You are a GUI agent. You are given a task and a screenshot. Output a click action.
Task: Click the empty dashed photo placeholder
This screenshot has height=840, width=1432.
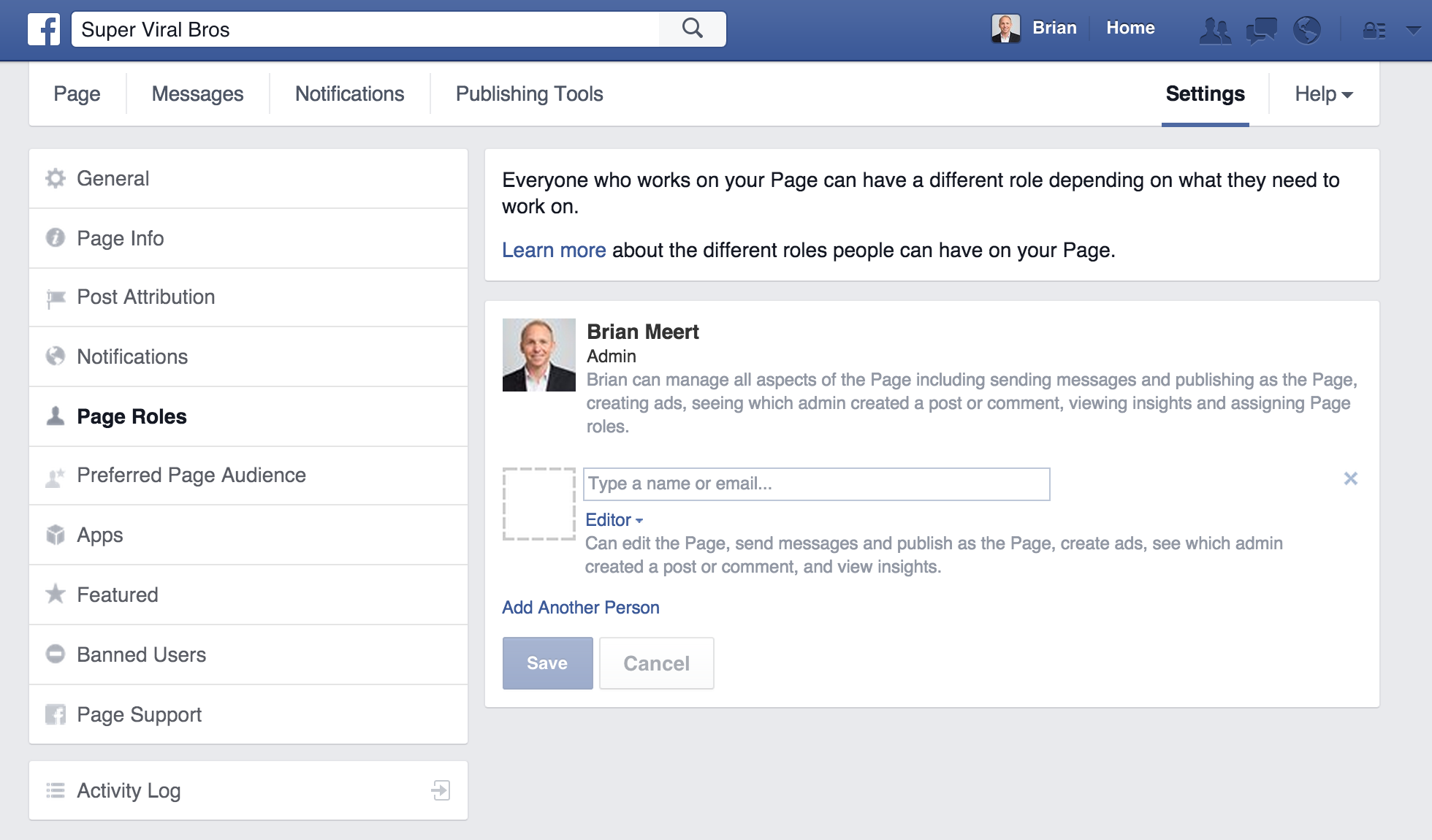coord(538,504)
